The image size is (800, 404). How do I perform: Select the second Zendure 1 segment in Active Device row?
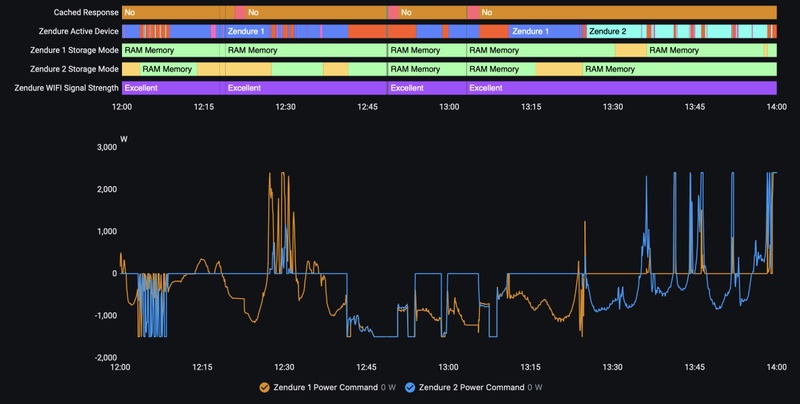[x=544, y=31]
